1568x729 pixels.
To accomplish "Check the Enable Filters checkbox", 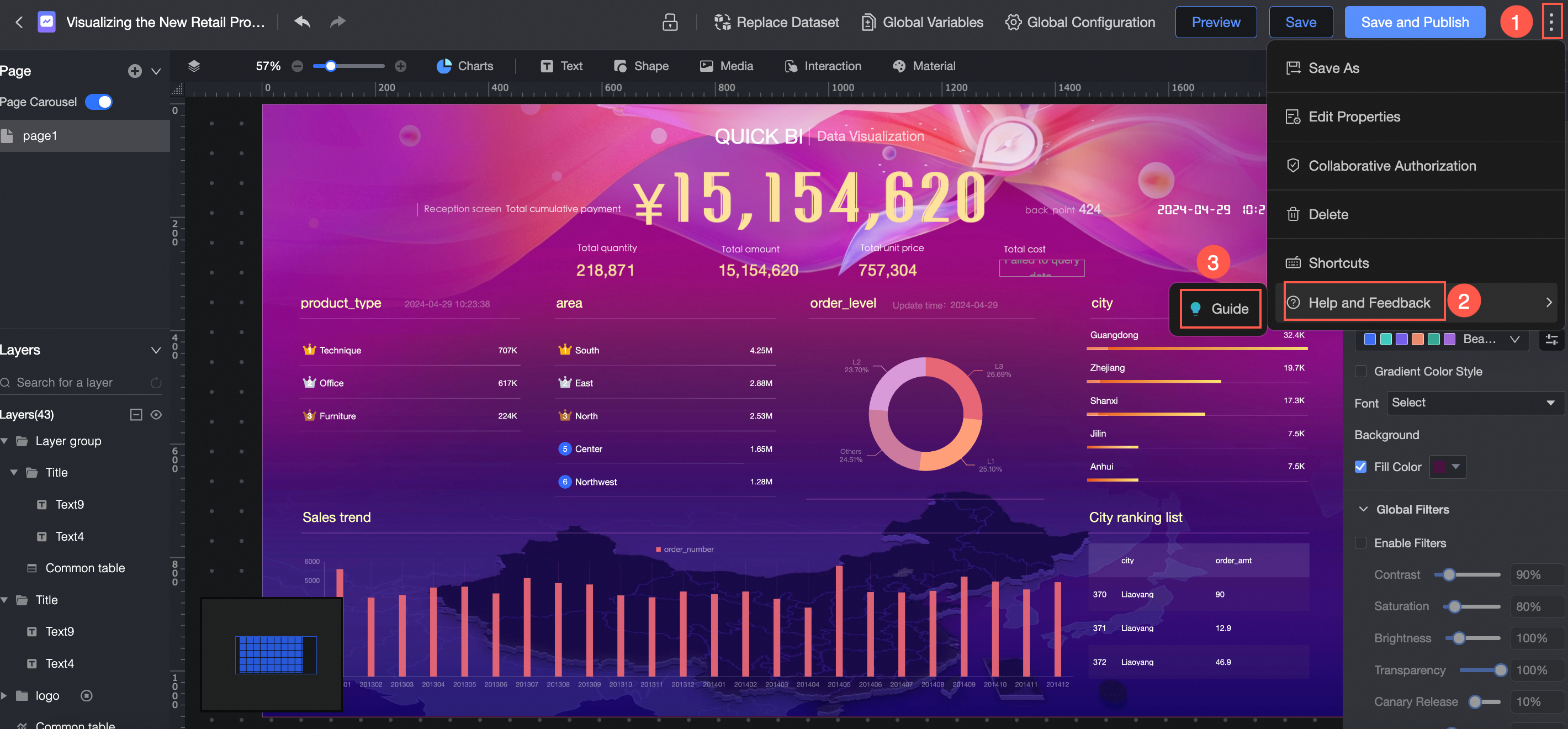I will tap(1360, 543).
